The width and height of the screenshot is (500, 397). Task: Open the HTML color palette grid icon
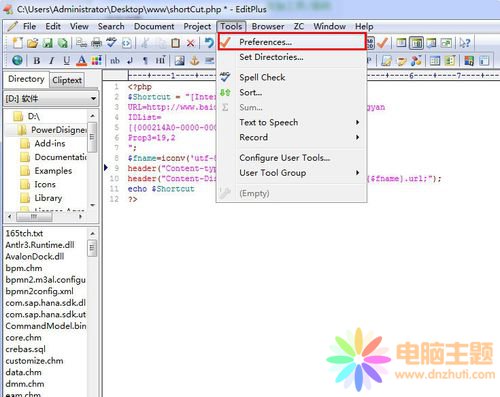coord(97,60)
